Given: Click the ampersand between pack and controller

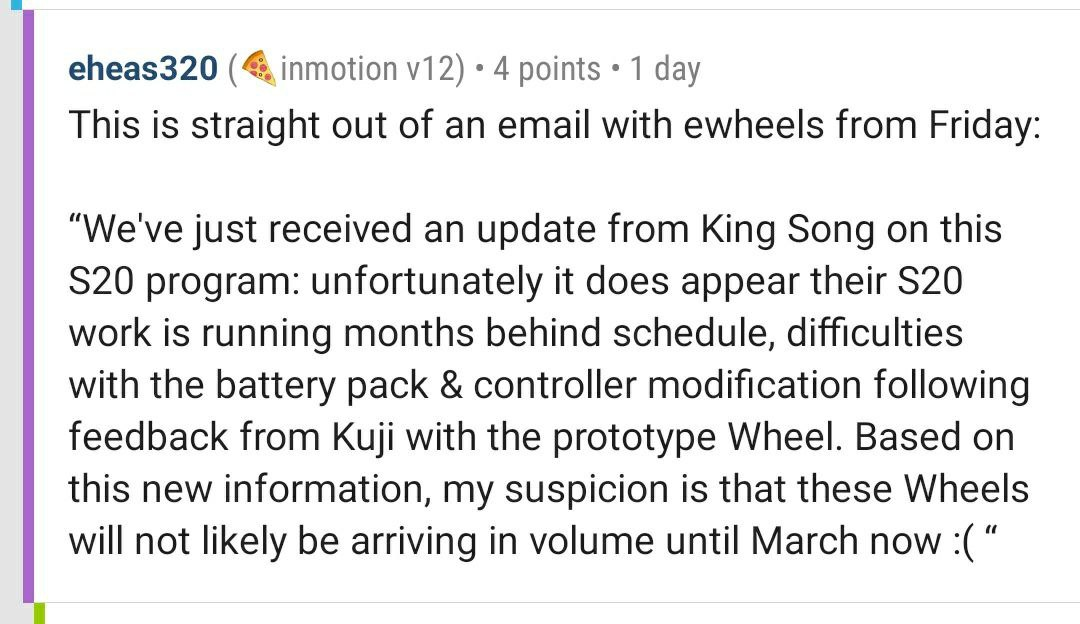Looking at the screenshot, I should tap(450, 386).
